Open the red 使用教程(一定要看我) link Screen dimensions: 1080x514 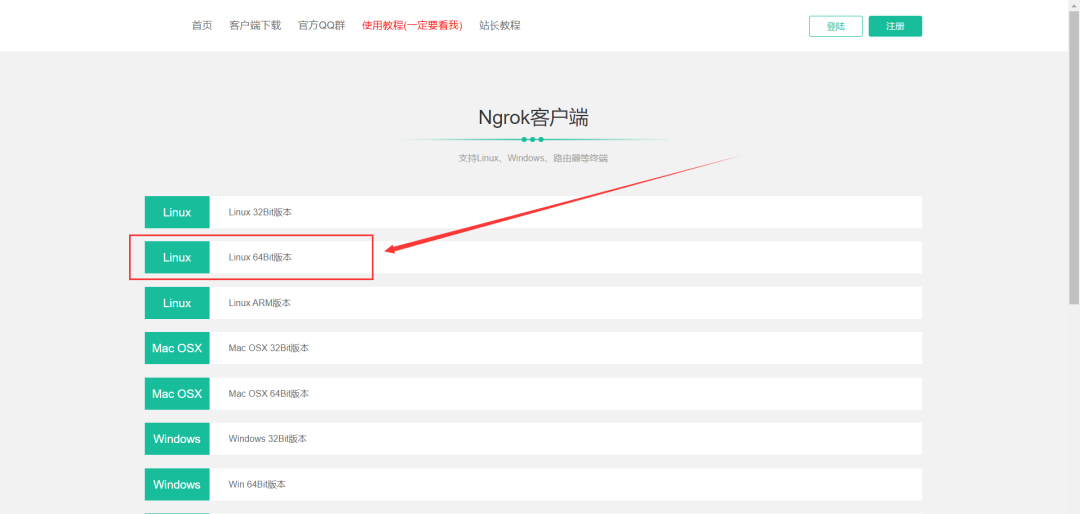tap(412, 25)
